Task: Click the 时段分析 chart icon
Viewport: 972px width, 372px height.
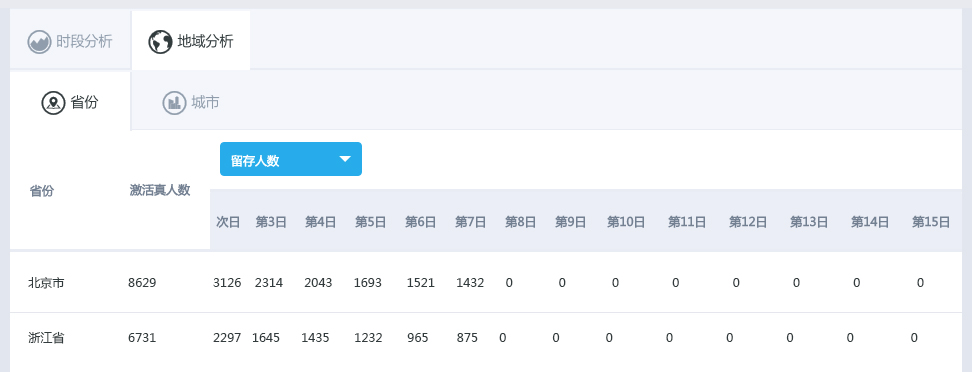Action: coord(39,42)
